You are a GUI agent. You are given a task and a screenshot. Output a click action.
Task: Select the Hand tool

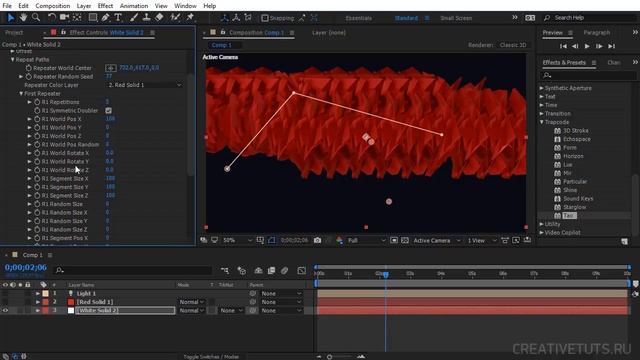click(x=23, y=17)
